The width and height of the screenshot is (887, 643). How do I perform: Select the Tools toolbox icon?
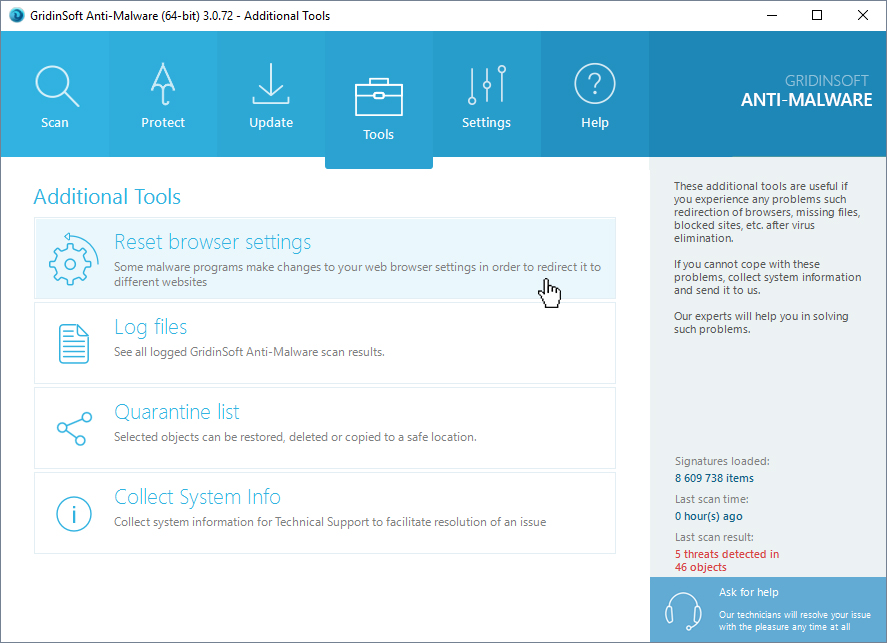coord(379,97)
